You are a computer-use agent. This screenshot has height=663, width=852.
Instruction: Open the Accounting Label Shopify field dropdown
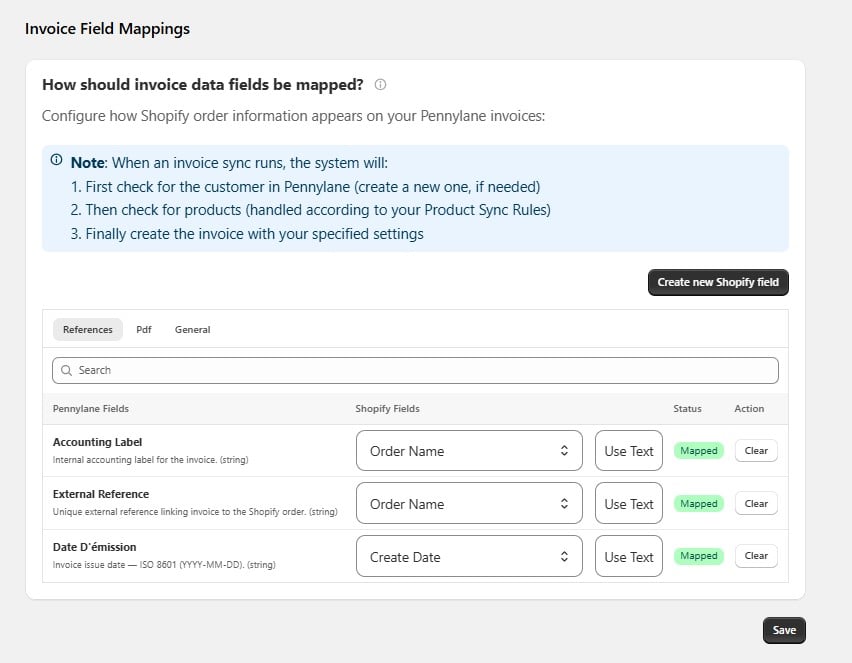(469, 451)
